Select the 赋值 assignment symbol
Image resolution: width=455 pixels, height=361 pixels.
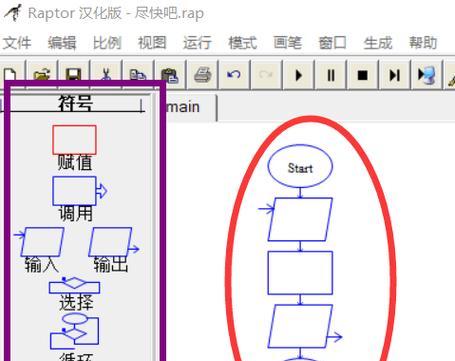click(75, 140)
